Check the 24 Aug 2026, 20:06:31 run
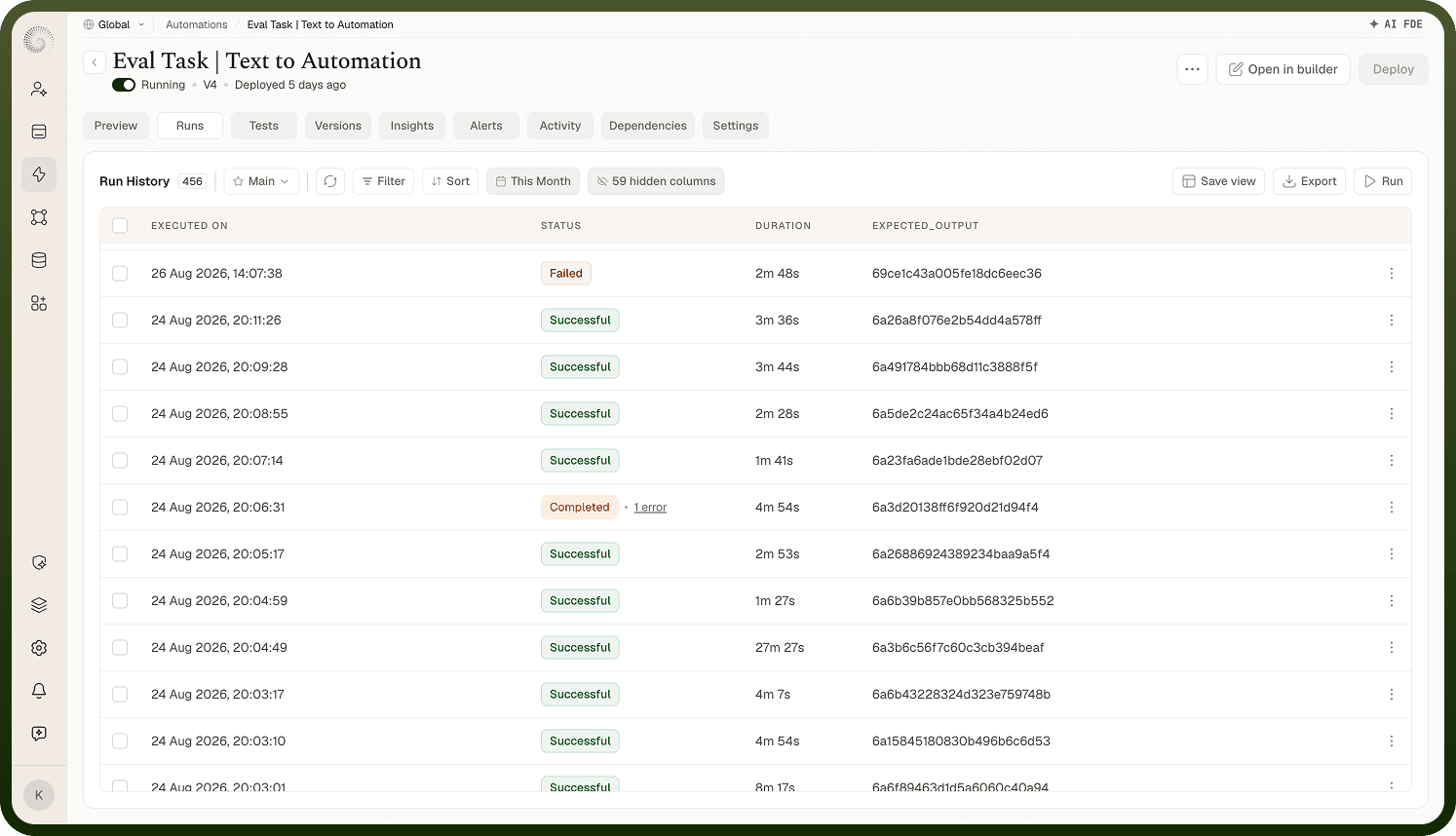The width and height of the screenshot is (1456, 836). (x=120, y=508)
